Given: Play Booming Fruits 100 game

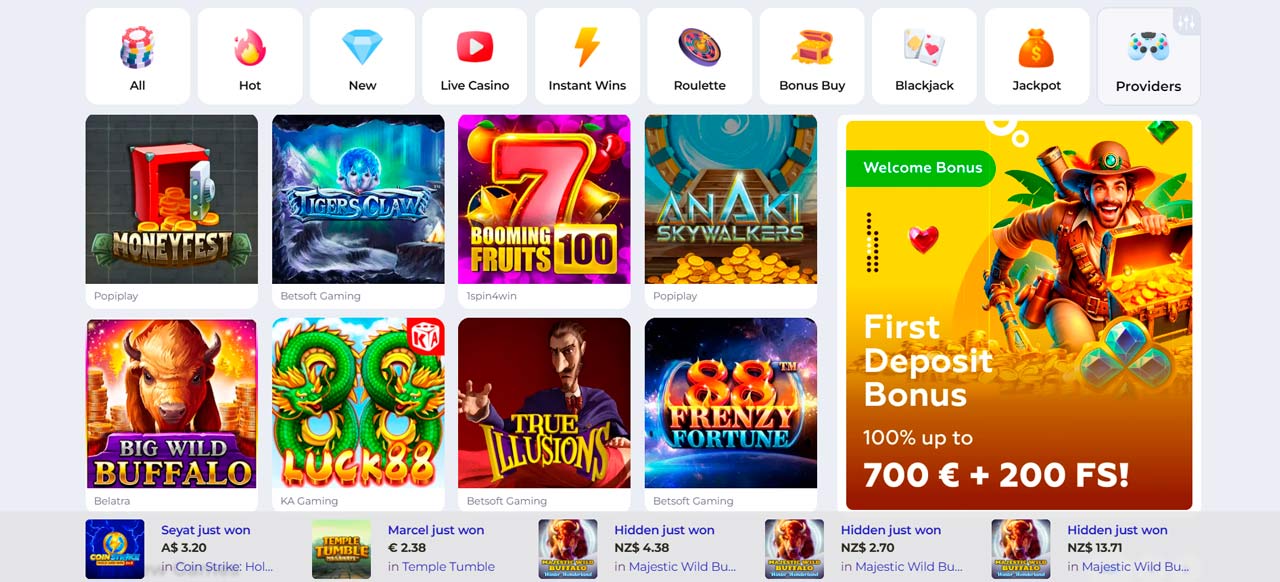Looking at the screenshot, I should point(544,199).
